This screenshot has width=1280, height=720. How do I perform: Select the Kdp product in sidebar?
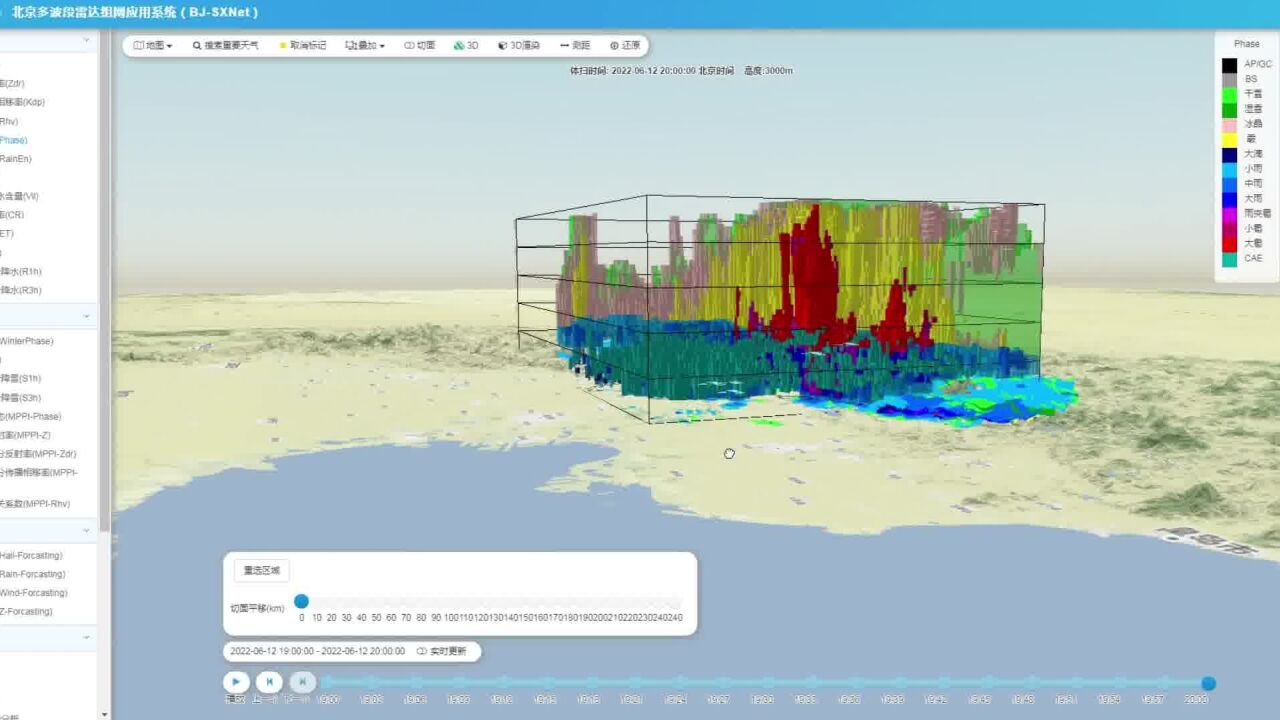[x=23, y=102]
